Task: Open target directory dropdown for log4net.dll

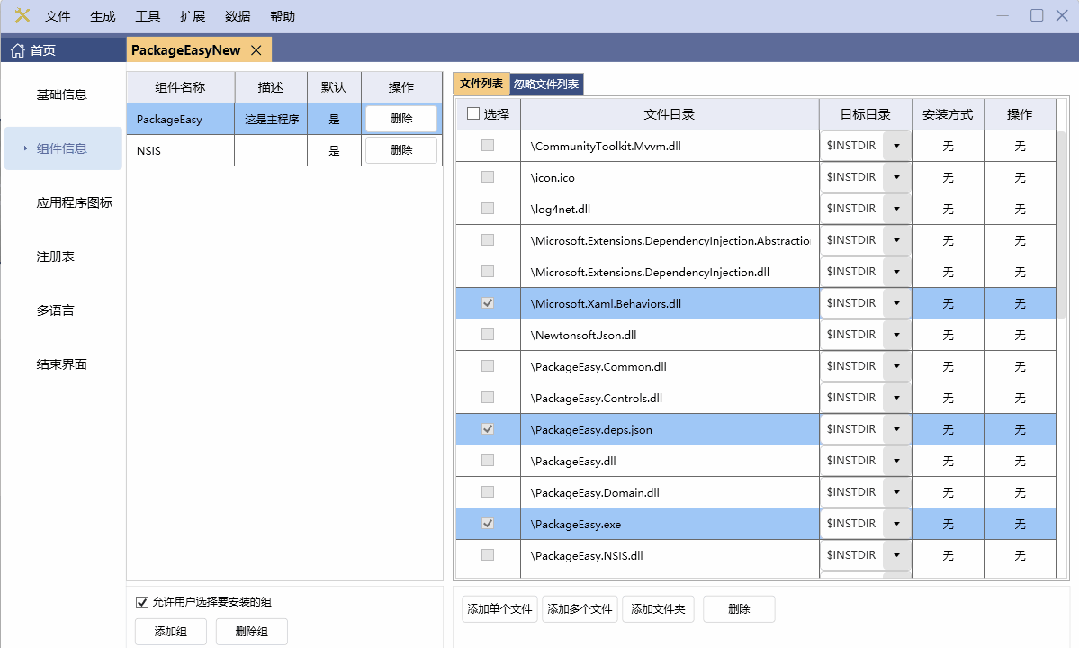Action: [x=897, y=208]
